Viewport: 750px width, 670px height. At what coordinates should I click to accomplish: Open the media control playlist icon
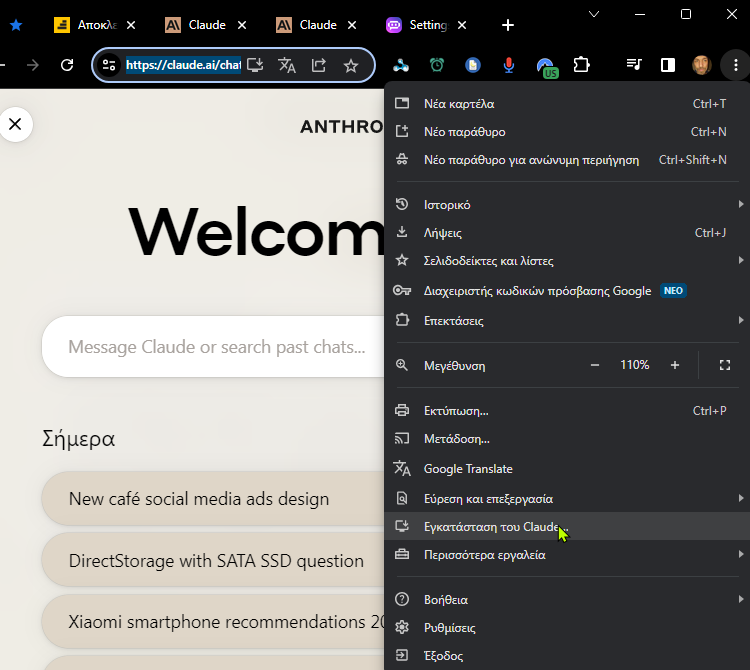[x=634, y=64]
